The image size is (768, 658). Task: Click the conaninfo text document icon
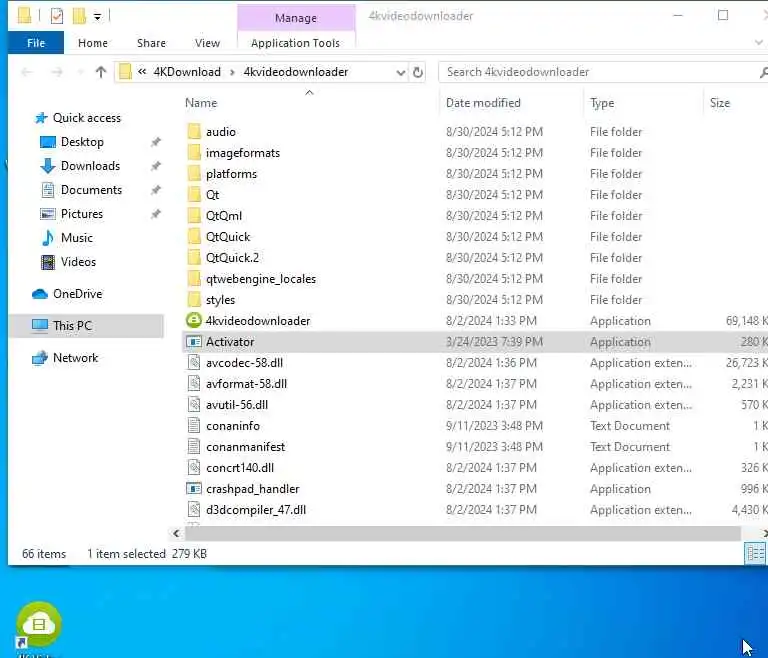click(194, 426)
